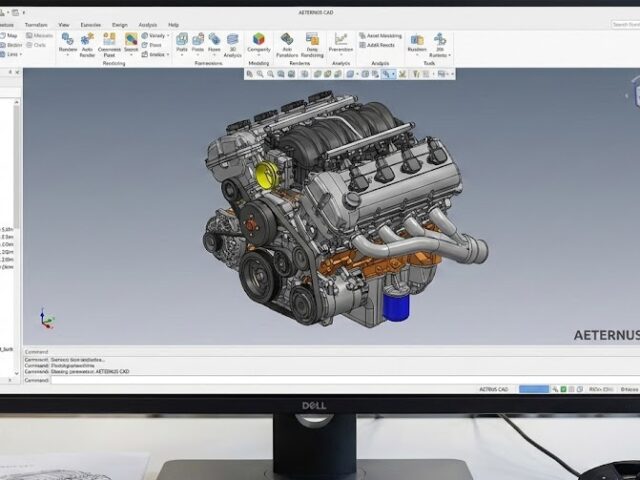Open the ribbon tab between View and Design

point(91,25)
